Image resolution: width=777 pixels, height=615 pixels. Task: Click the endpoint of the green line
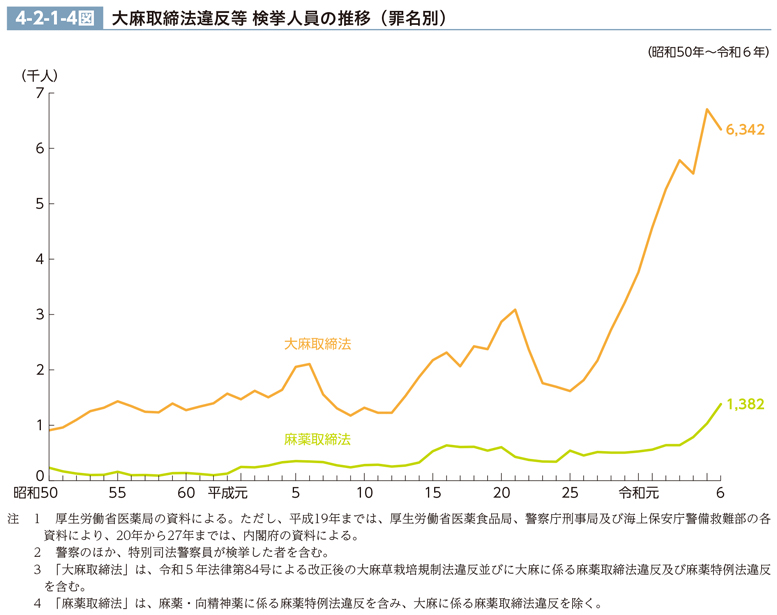[x=720, y=404]
